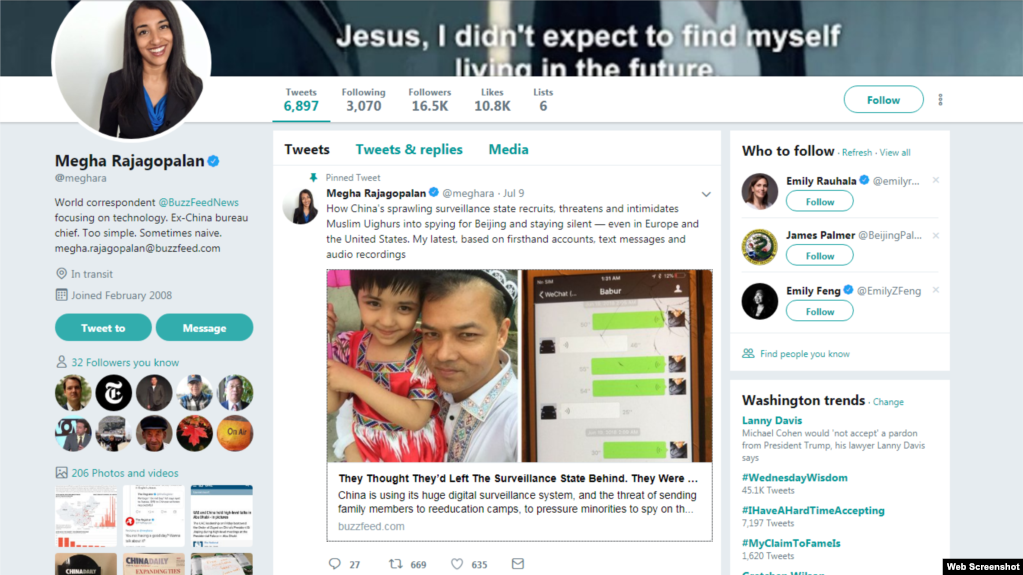The width and height of the screenshot is (1023, 575).
Task: Toggle Follow for James Palmer
Action: [x=819, y=256]
